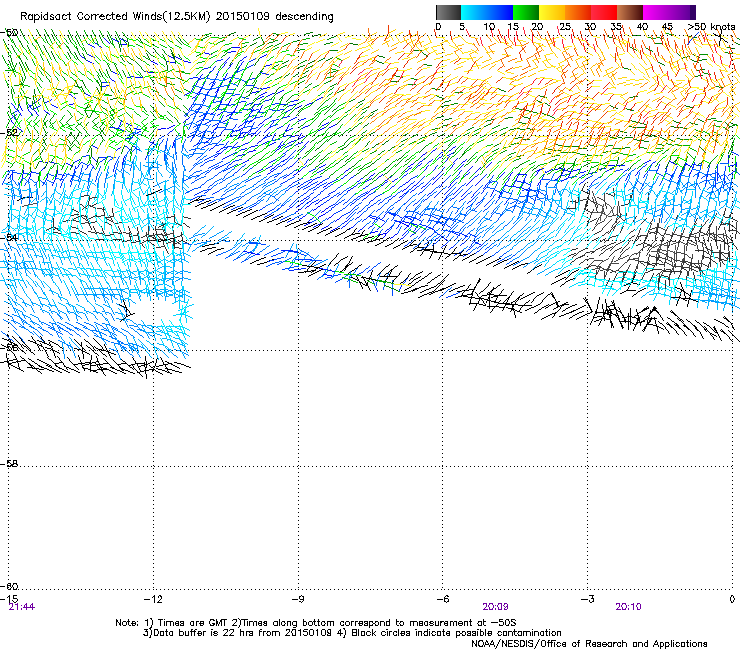The width and height of the screenshot is (740, 650).
Task: Click the gray 0-5 knots legend swatch
Action: coord(448,12)
